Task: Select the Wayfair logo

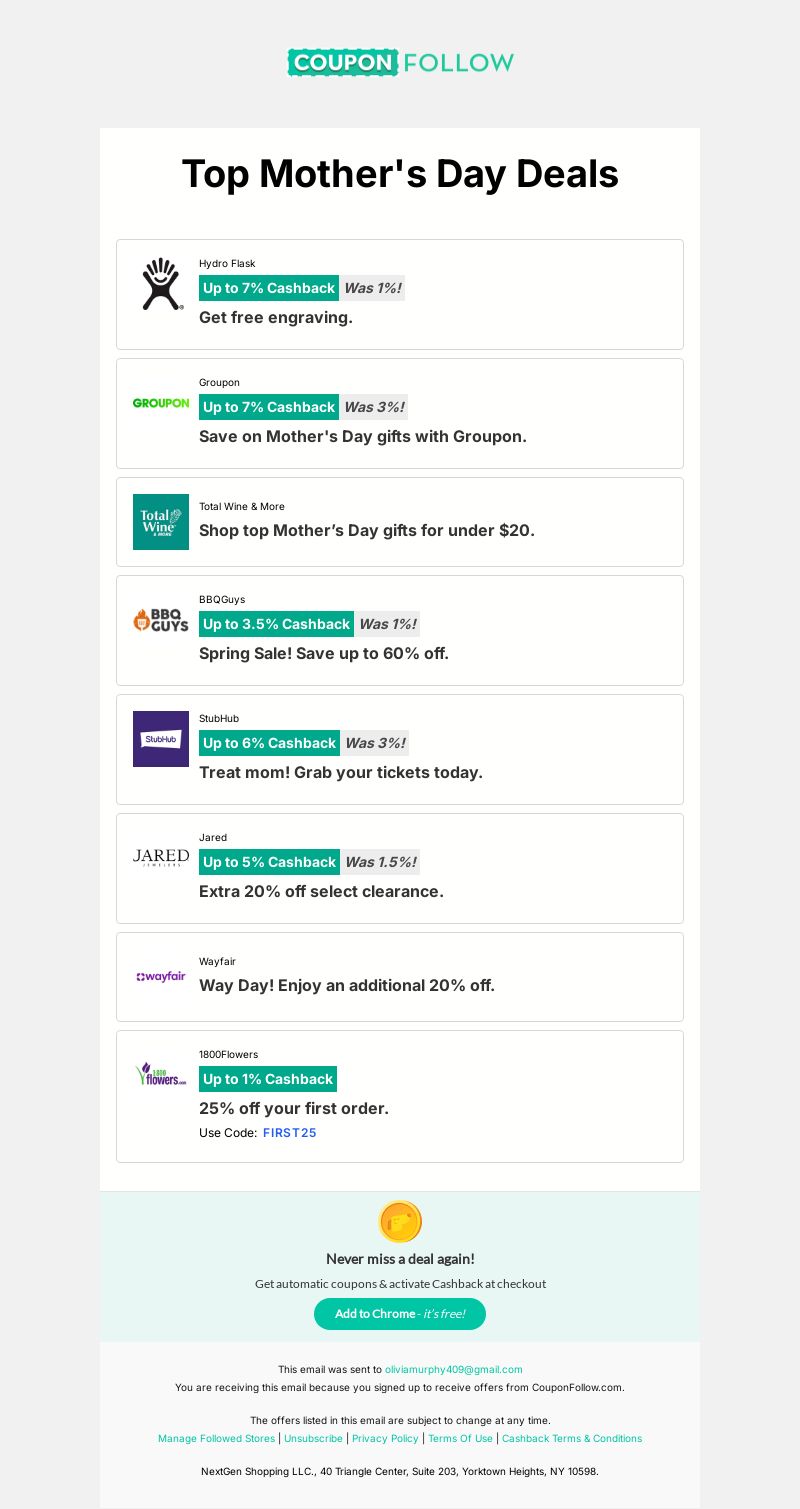Action: click(161, 977)
